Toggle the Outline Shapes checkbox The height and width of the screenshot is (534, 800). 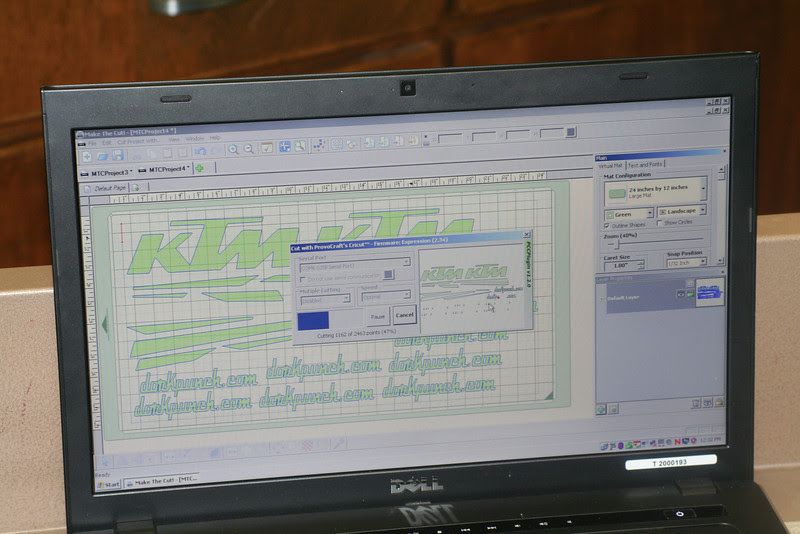[607, 225]
